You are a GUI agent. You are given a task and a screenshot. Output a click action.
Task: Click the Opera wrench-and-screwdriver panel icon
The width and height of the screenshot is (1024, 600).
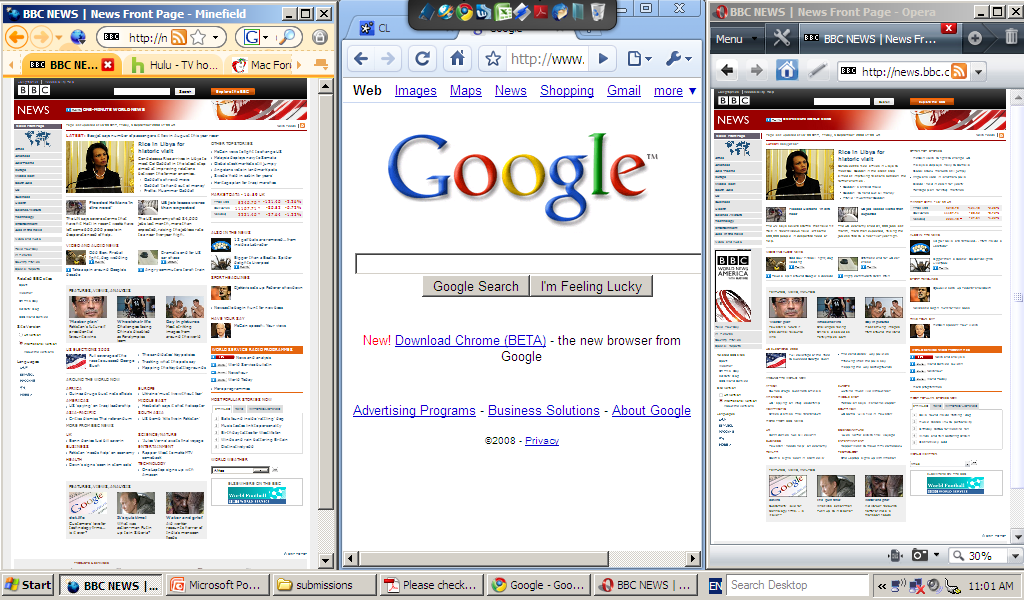click(781, 38)
